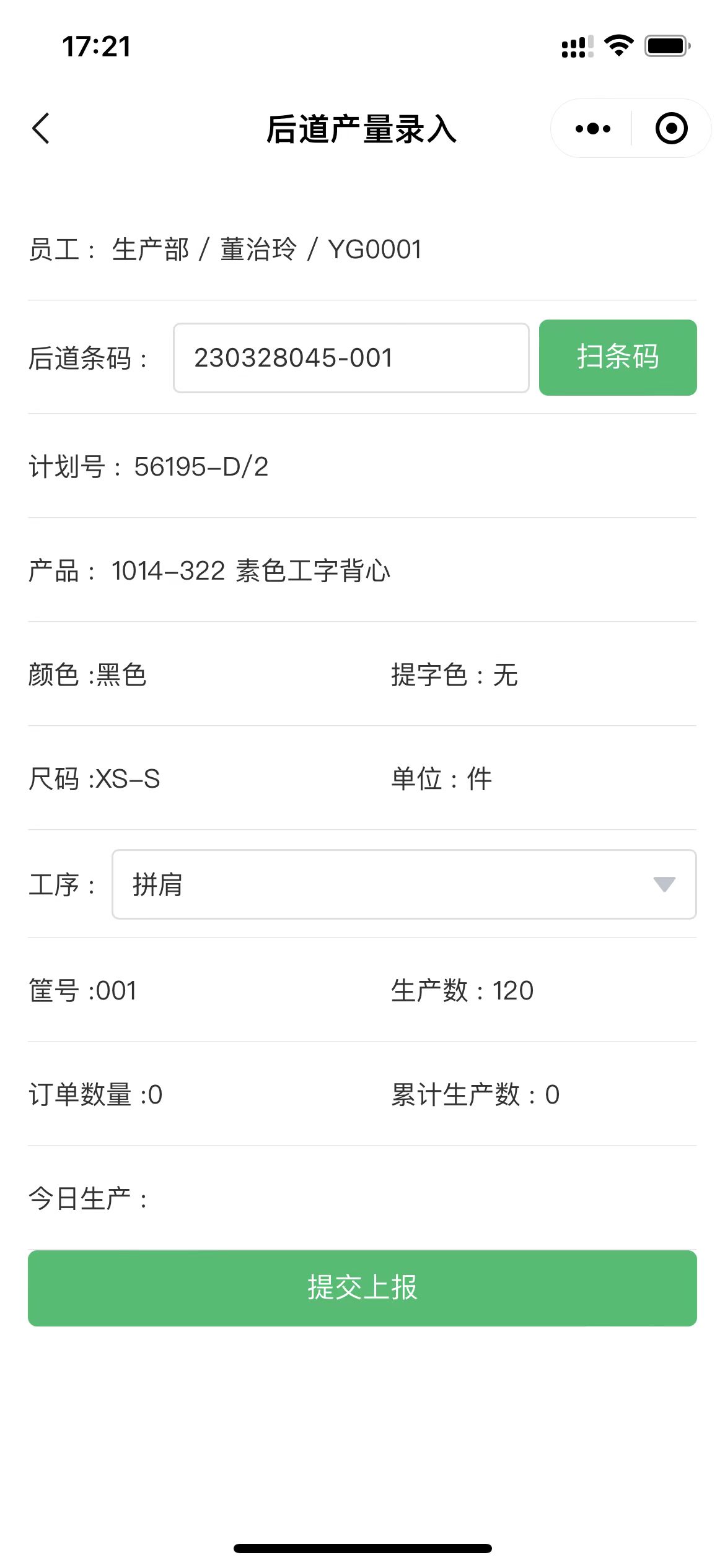The height and width of the screenshot is (1568, 725).
Task: Tap the product 1014-322 素色工字背心 row
Action: point(209,571)
